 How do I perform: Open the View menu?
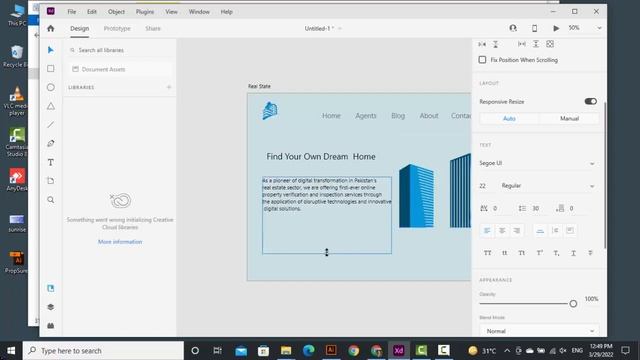coord(171,12)
